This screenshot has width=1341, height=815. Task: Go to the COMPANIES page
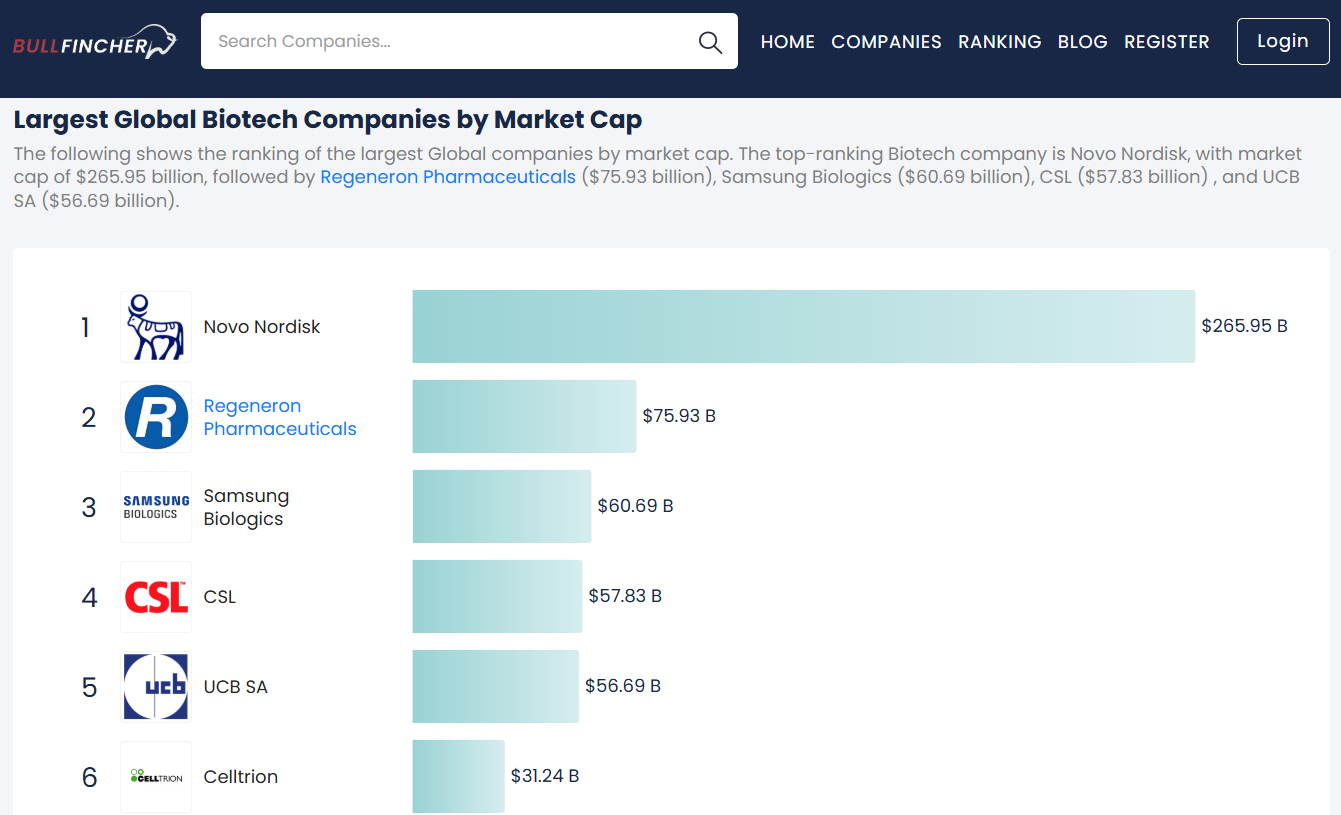click(886, 42)
